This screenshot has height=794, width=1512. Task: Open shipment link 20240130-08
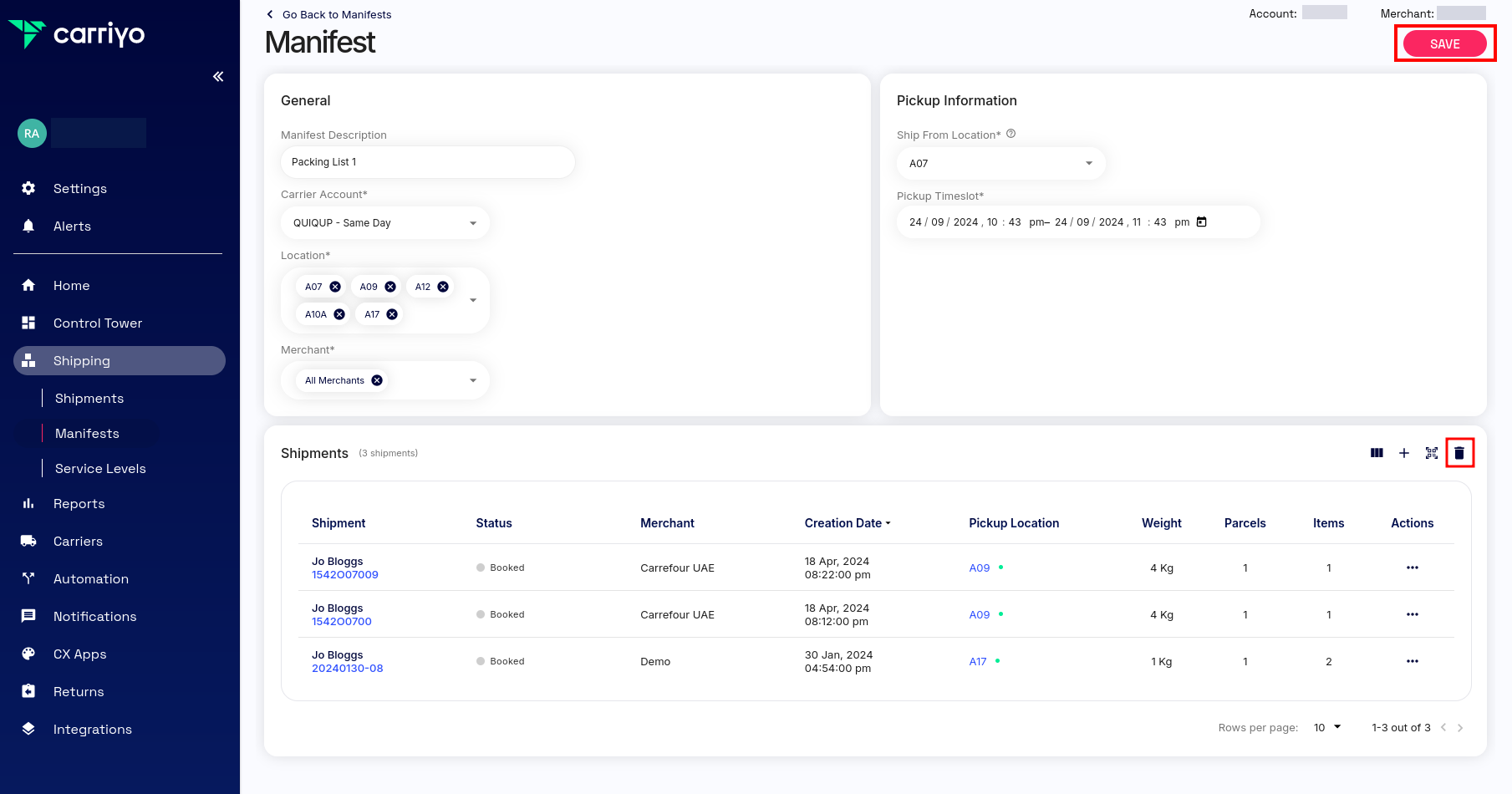[347, 668]
